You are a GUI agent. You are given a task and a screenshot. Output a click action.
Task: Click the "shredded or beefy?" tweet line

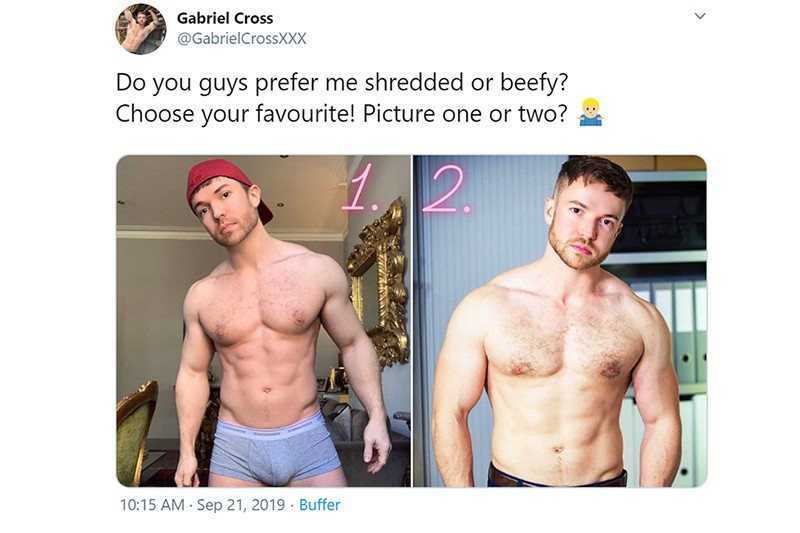click(x=341, y=82)
